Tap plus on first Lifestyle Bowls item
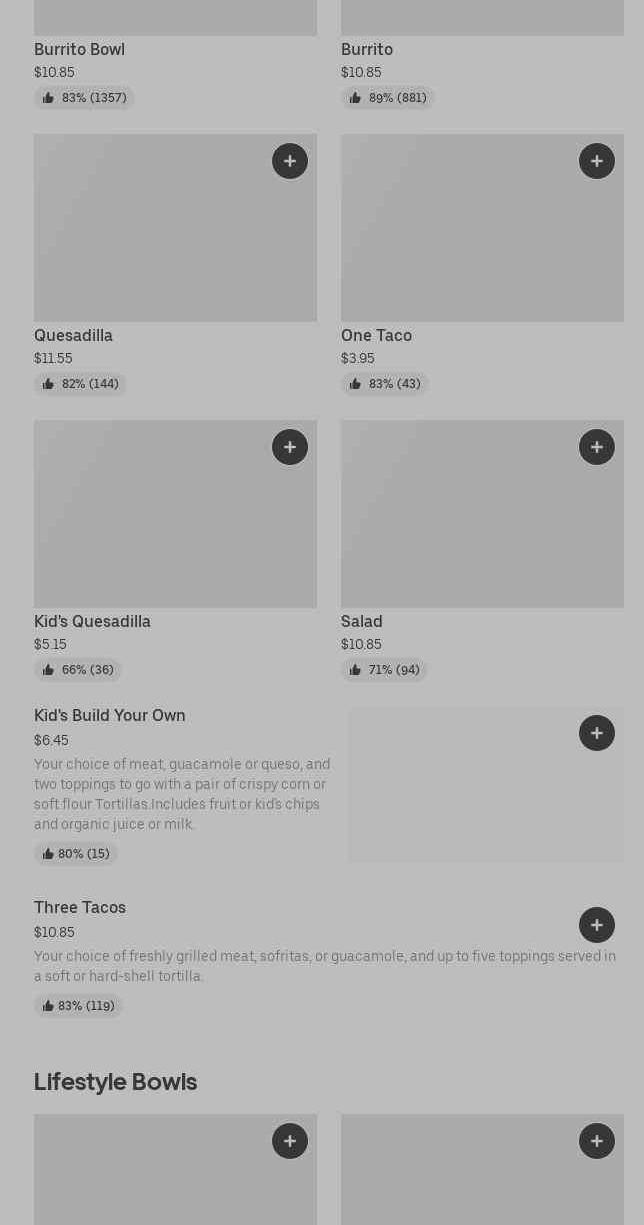This screenshot has width=644, height=1225. pos(290,1141)
